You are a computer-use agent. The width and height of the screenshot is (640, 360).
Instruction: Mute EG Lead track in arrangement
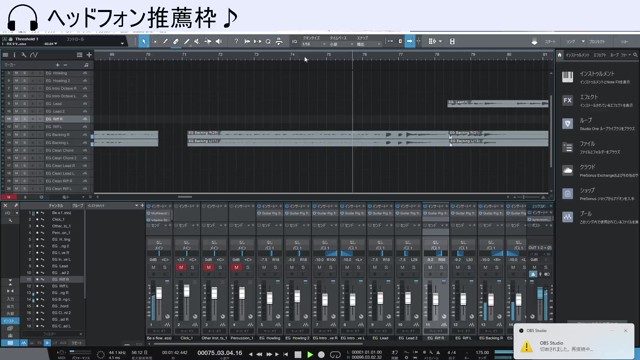[17, 104]
